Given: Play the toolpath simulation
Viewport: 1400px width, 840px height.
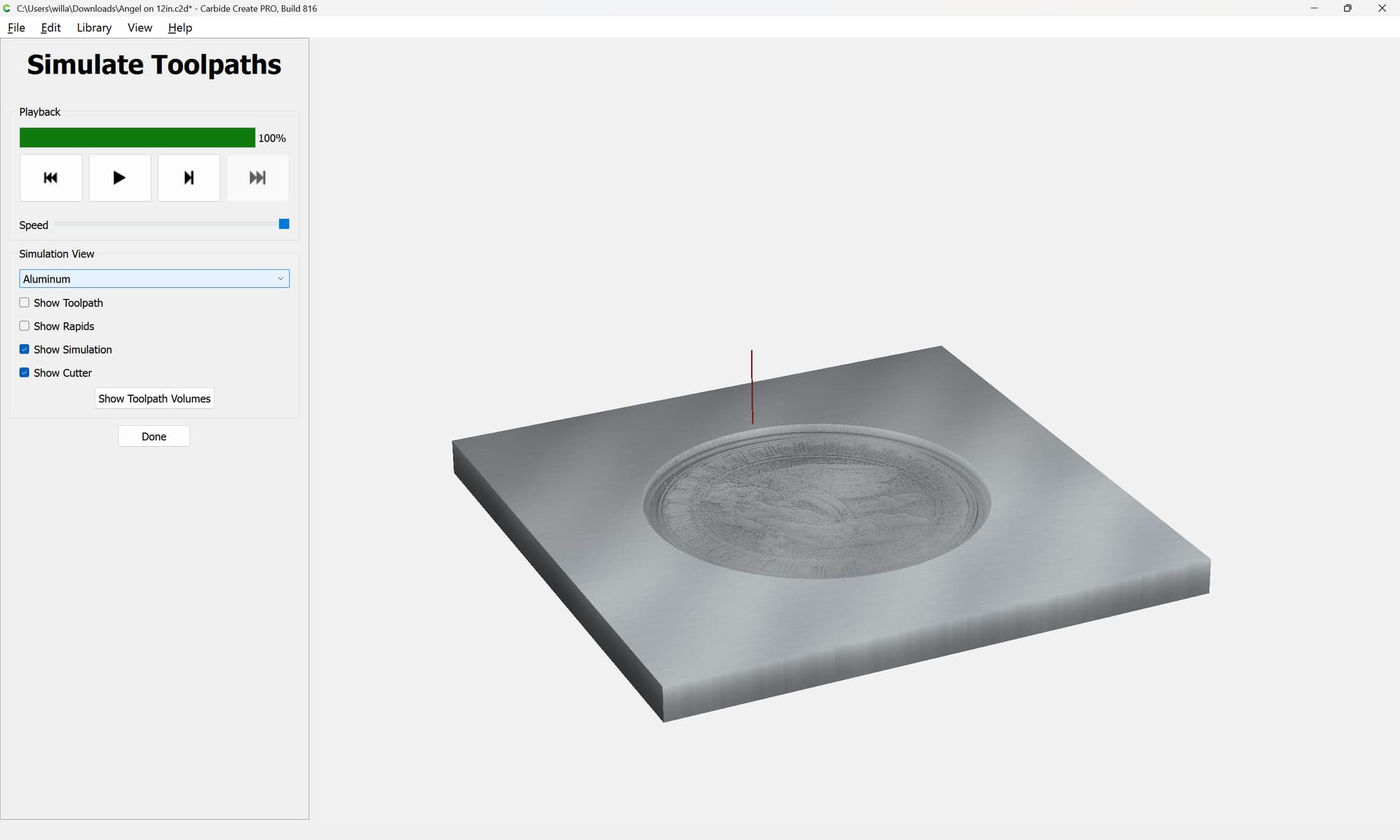Looking at the screenshot, I should [120, 177].
